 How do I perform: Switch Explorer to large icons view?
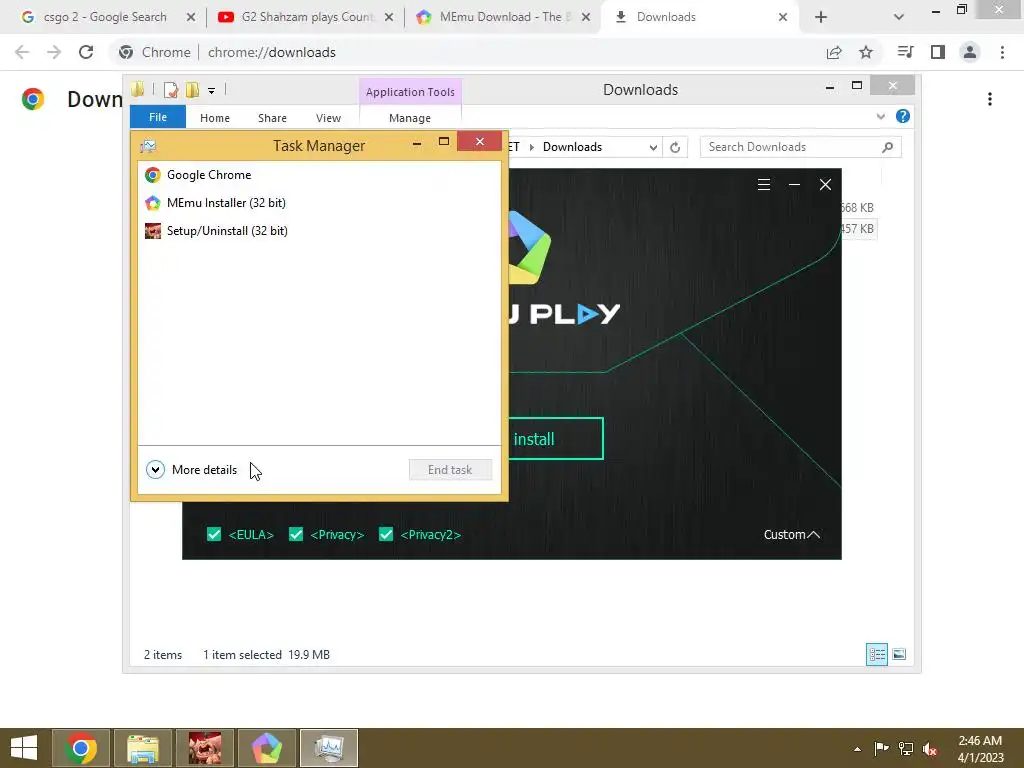click(899, 654)
